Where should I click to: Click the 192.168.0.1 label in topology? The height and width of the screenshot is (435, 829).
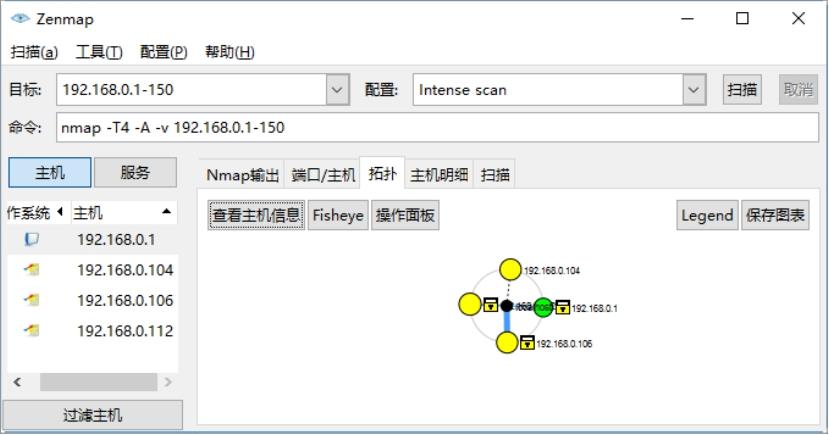pyautogui.click(x=594, y=308)
